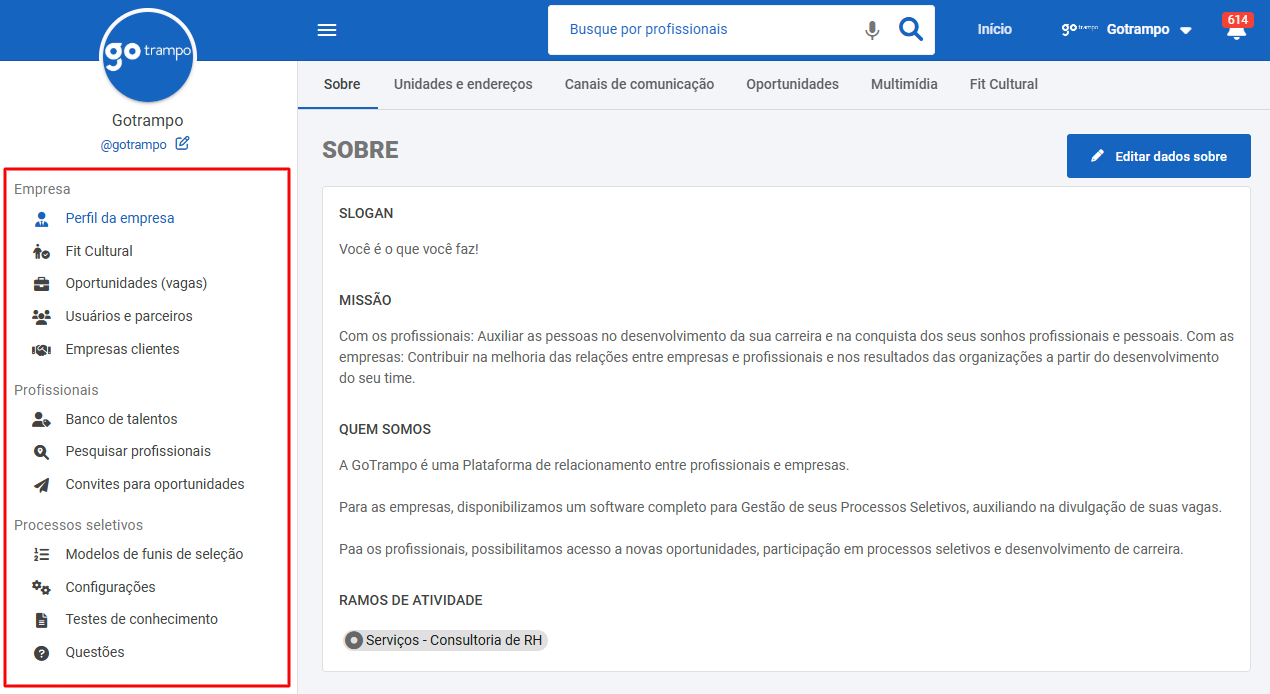Click the Fit Cultural sidebar icon
Viewport: 1270px width, 694px height.
(41, 251)
